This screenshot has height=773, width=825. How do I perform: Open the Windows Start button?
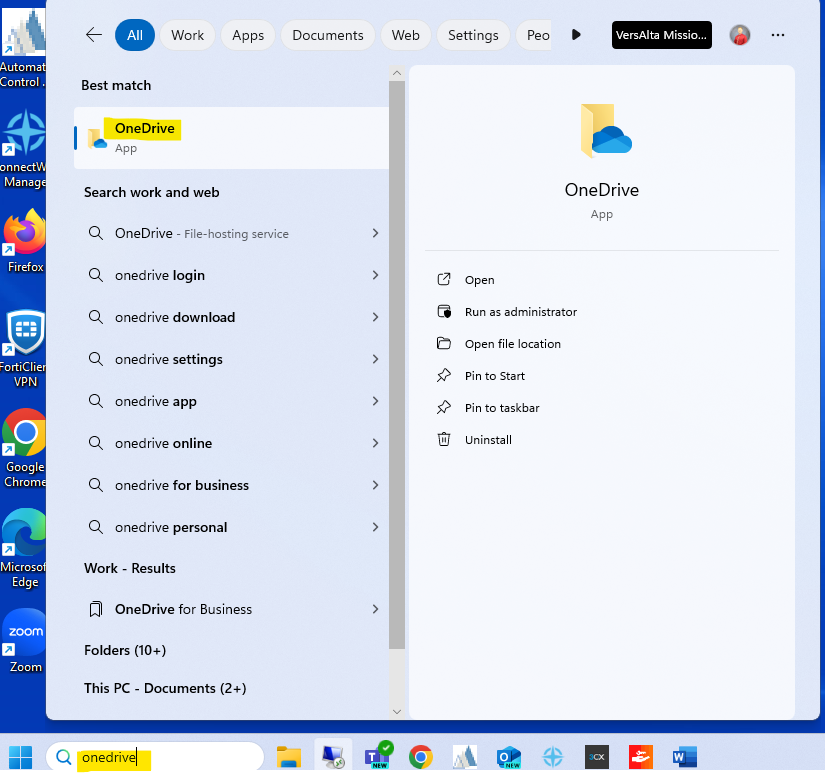(x=21, y=757)
